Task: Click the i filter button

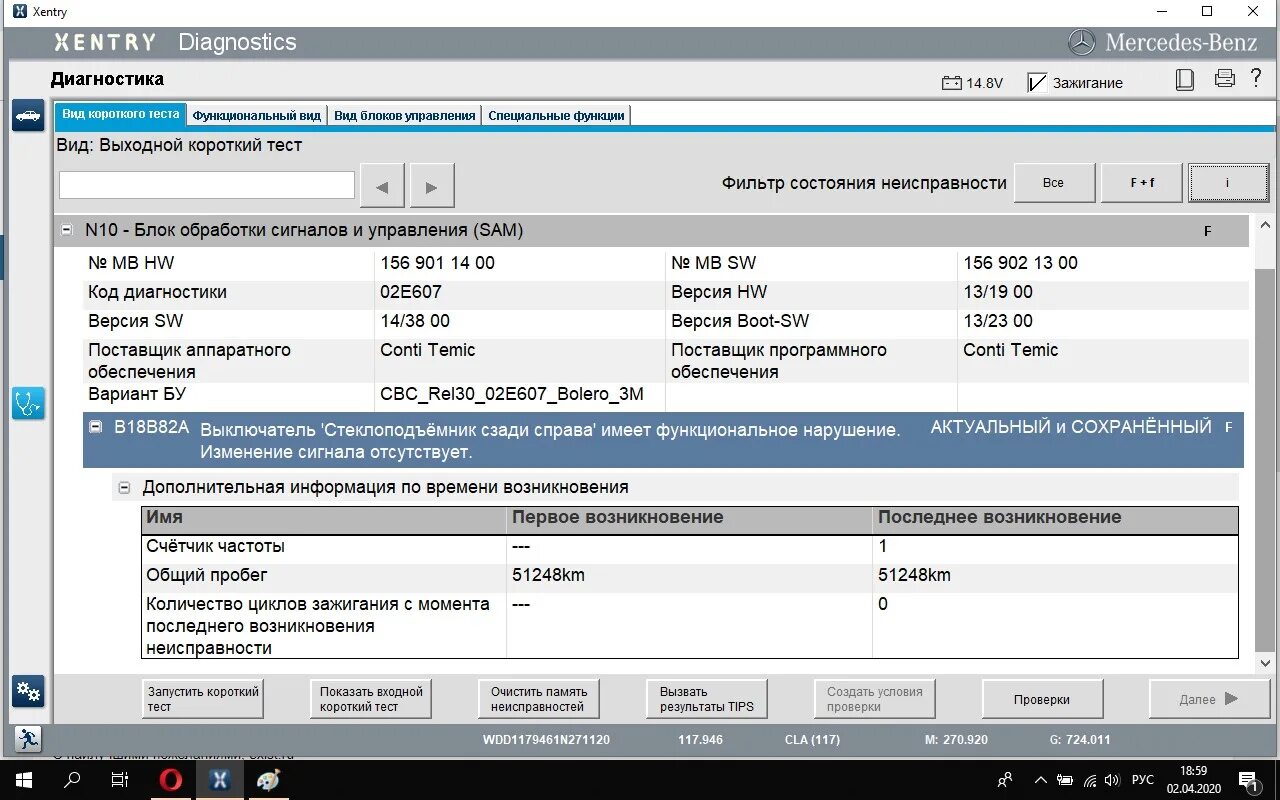Action: 1229,183
